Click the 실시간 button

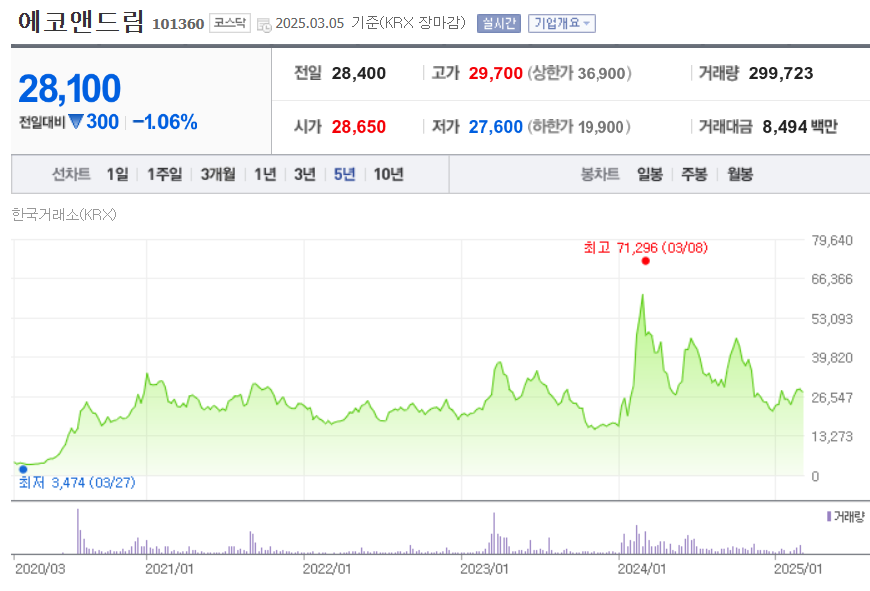[x=499, y=23]
